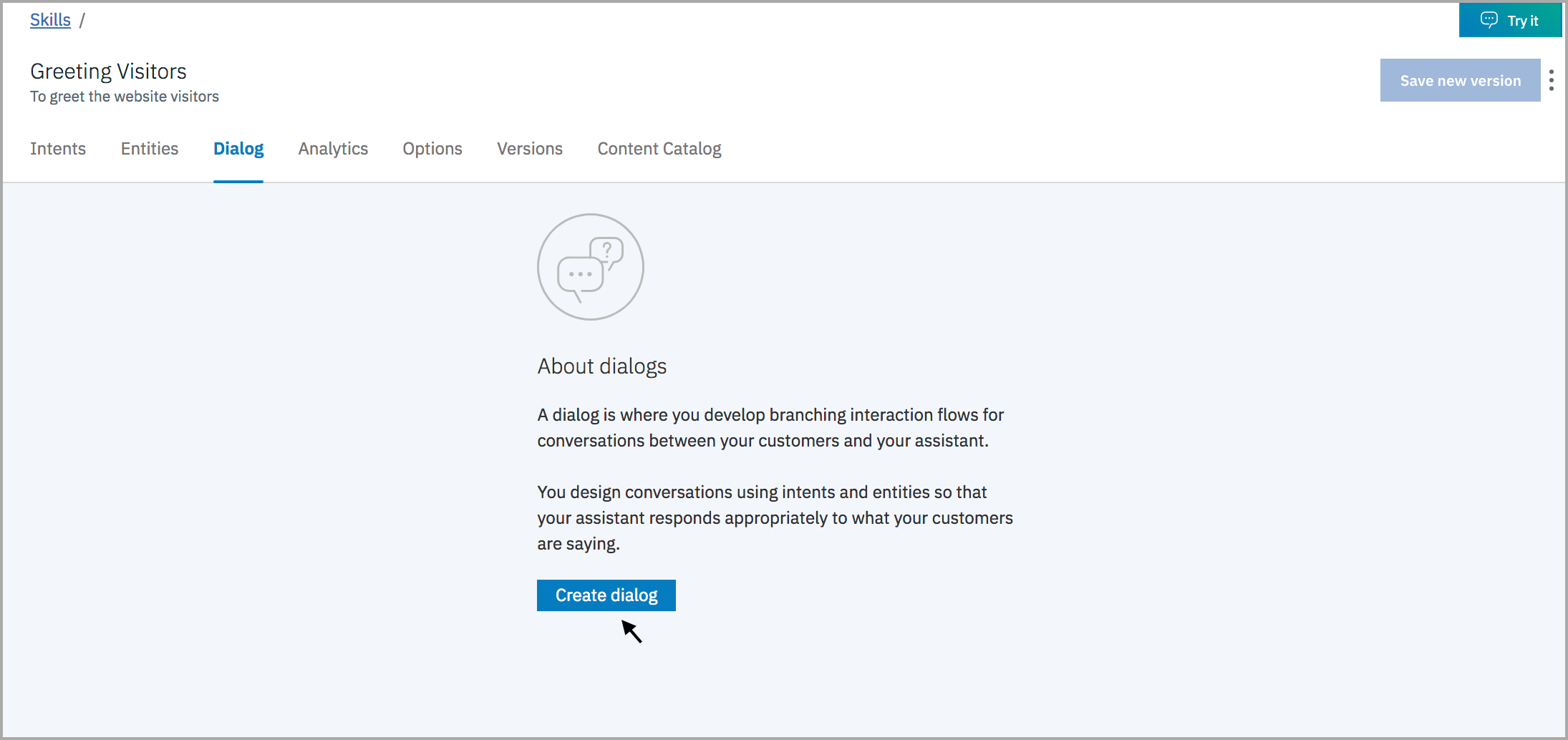
Task: Click the About dialogs heading
Action: point(601,366)
